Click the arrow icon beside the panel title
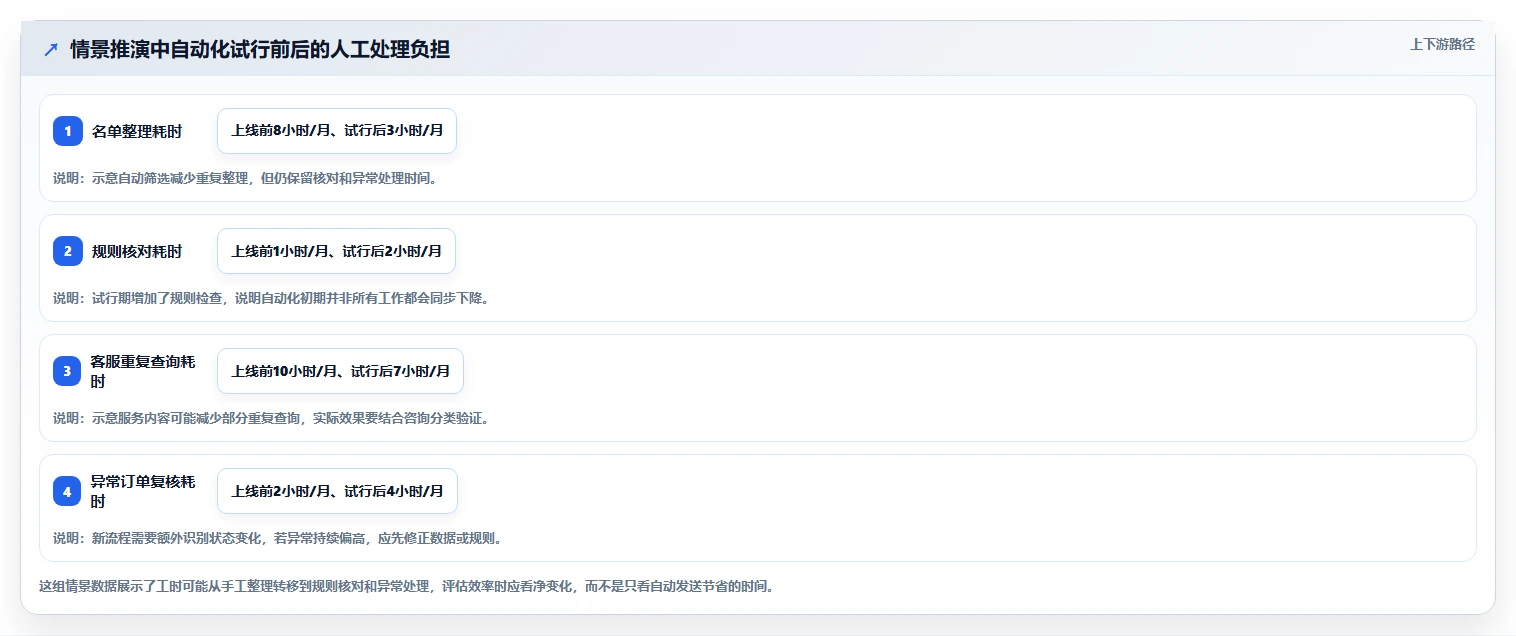The height and width of the screenshot is (636, 1516). click(51, 50)
